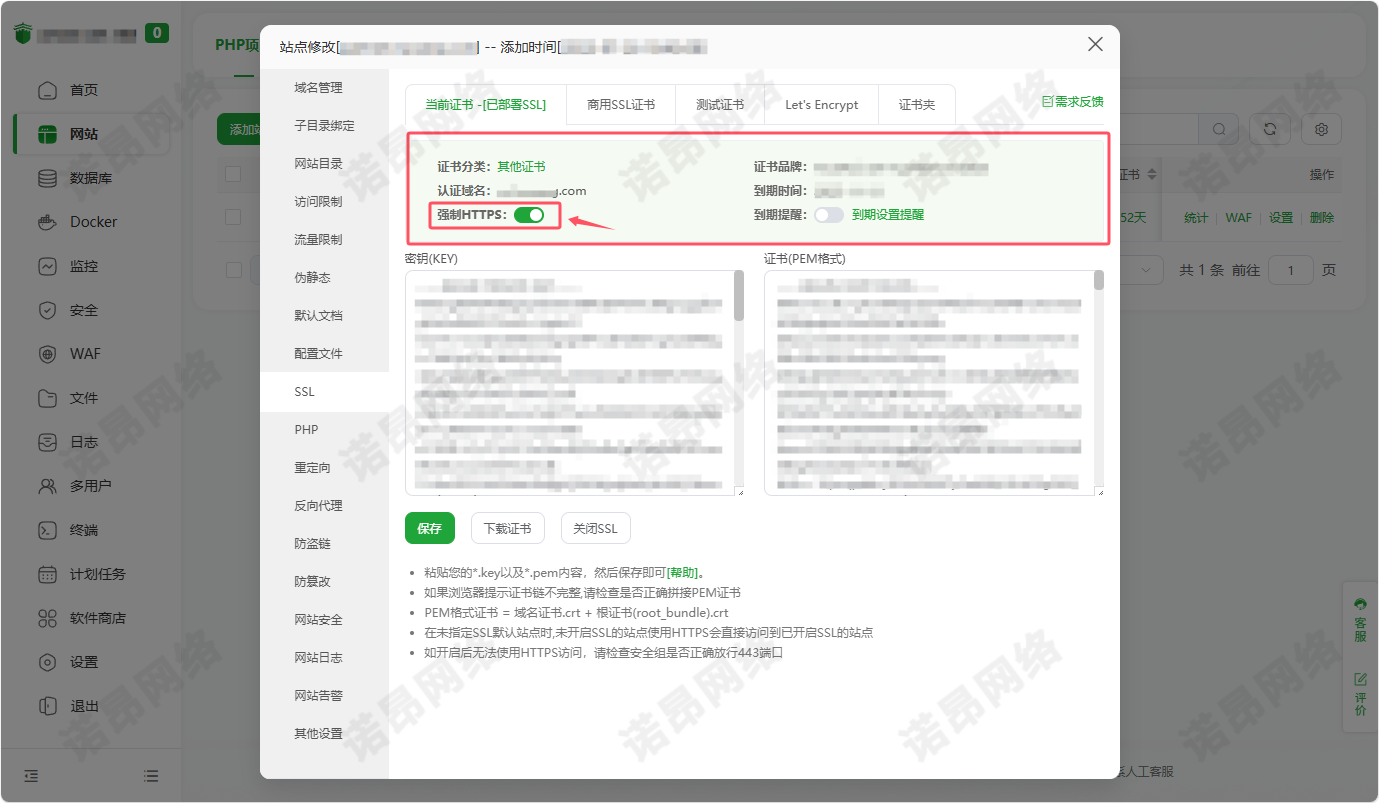This screenshot has width=1379, height=803.
Task: Tick the table header select-all checkbox
Action: click(233, 174)
